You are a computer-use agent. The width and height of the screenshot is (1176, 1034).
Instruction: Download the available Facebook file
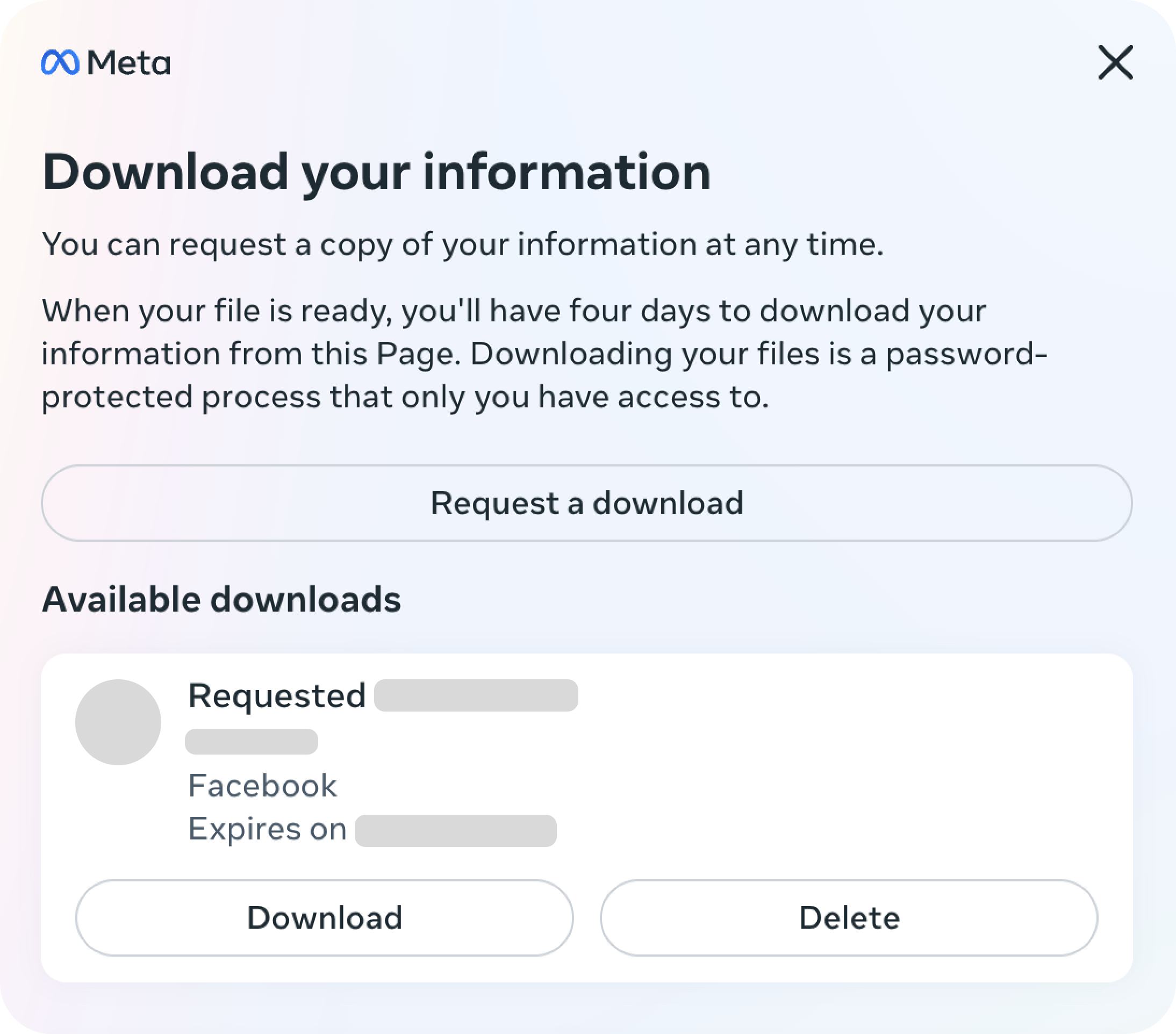324,917
